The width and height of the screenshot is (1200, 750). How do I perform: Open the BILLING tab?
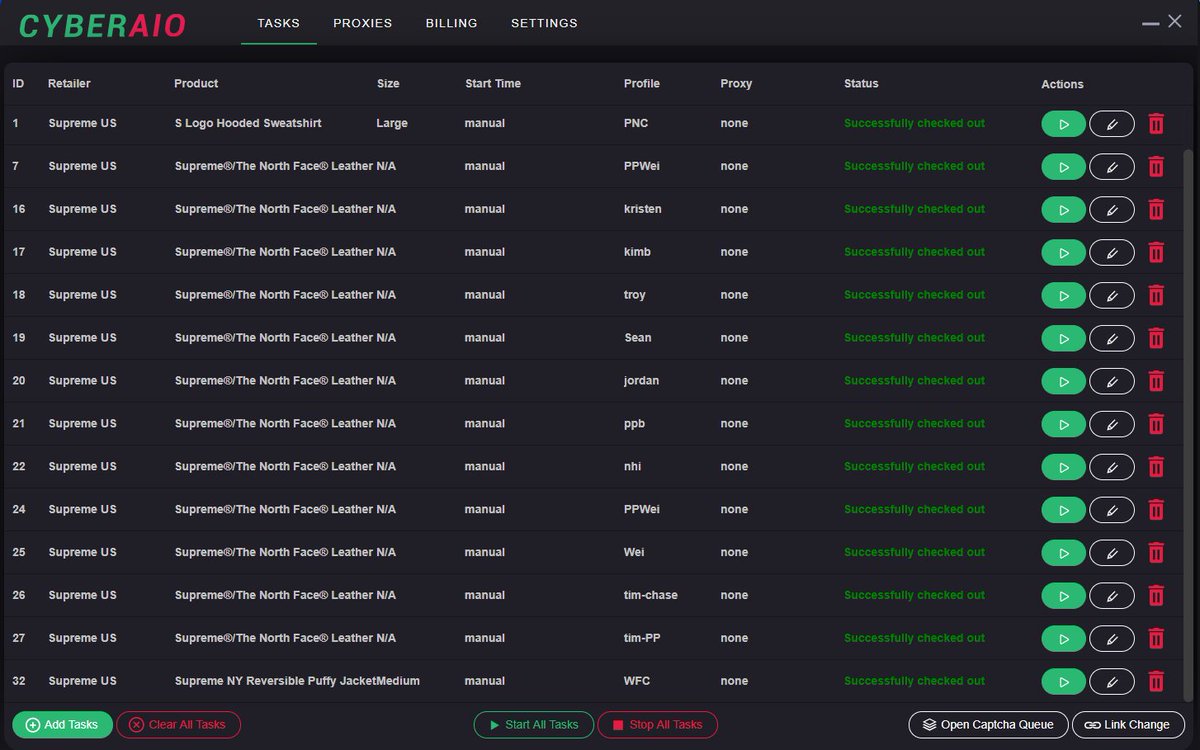pyautogui.click(x=451, y=22)
